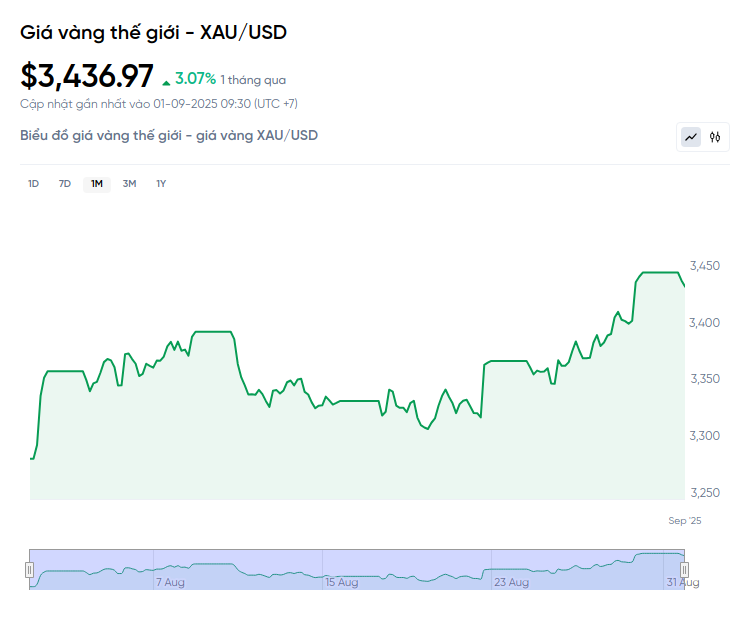Switch to candlestick chart view

tap(715, 137)
